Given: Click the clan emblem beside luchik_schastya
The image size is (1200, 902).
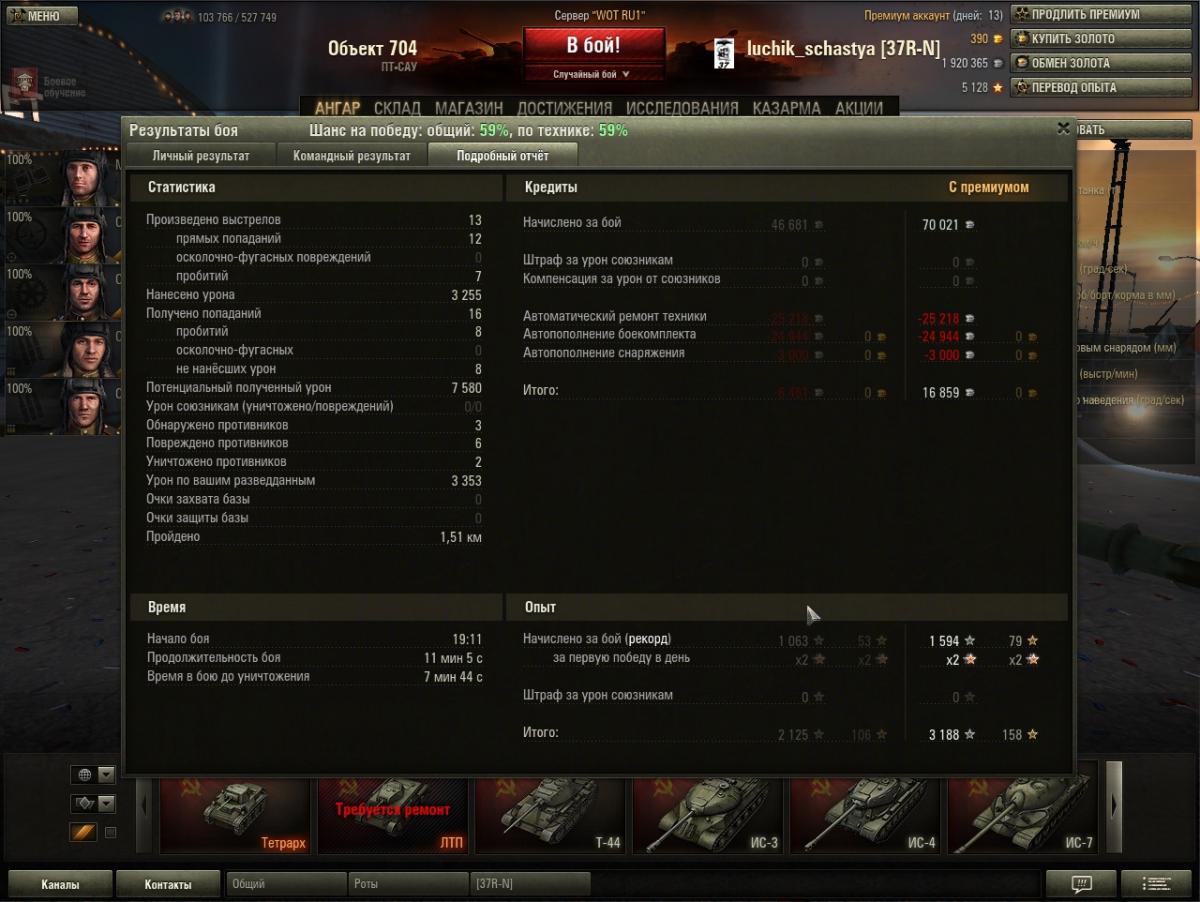Looking at the screenshot, I should click(724, 55).
